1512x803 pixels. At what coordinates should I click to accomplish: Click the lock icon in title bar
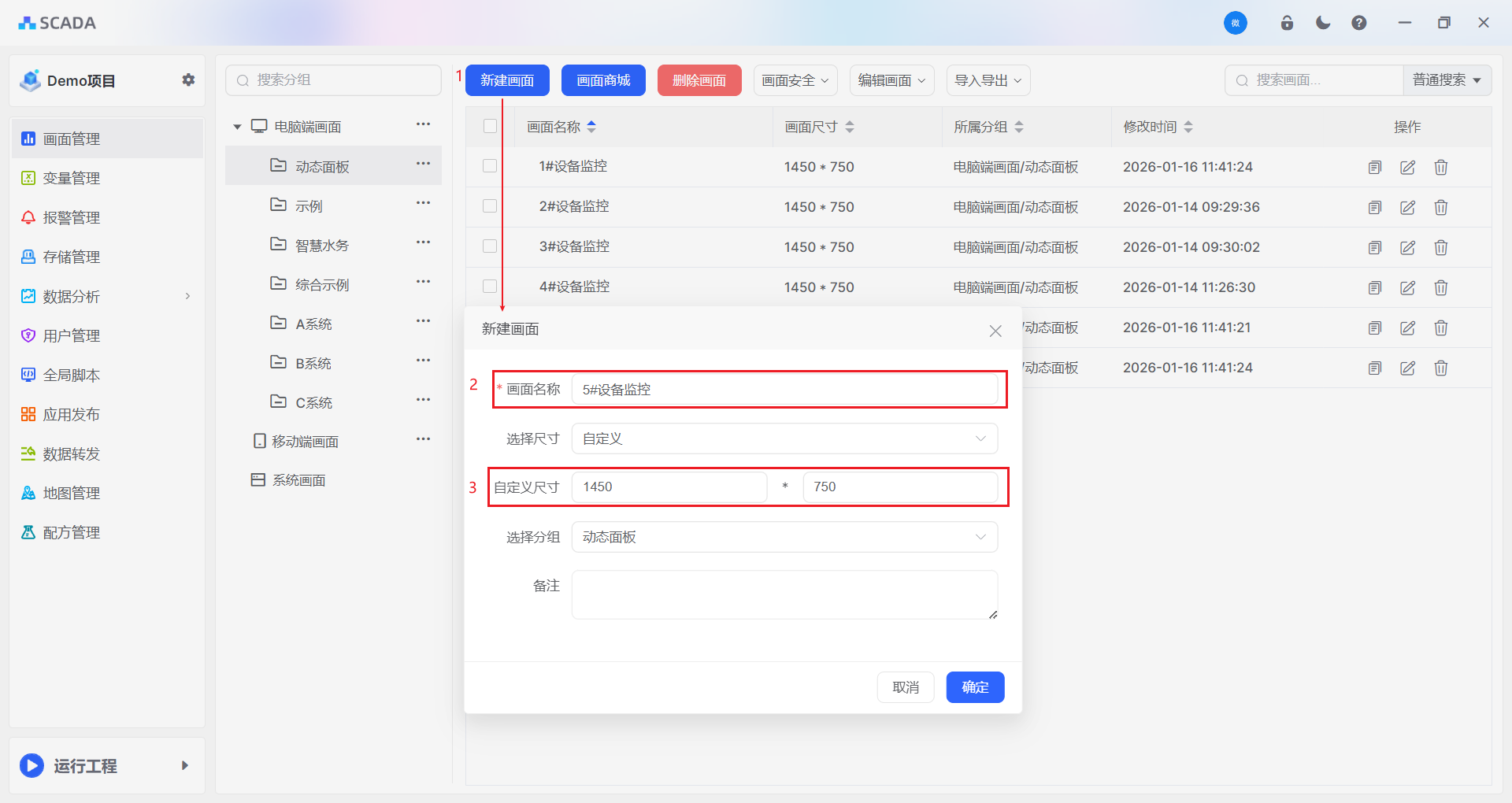[x=1287, y=23]
